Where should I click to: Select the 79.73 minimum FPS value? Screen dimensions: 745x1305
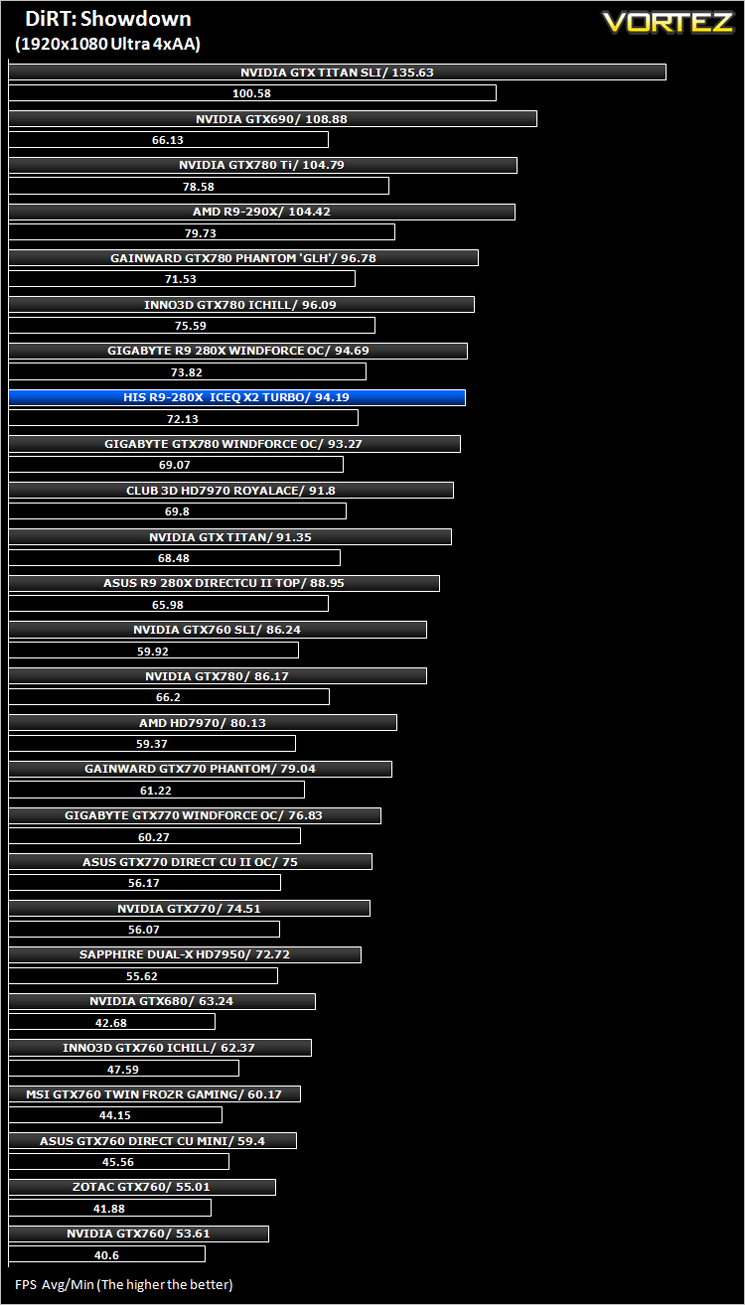point(201,233)
